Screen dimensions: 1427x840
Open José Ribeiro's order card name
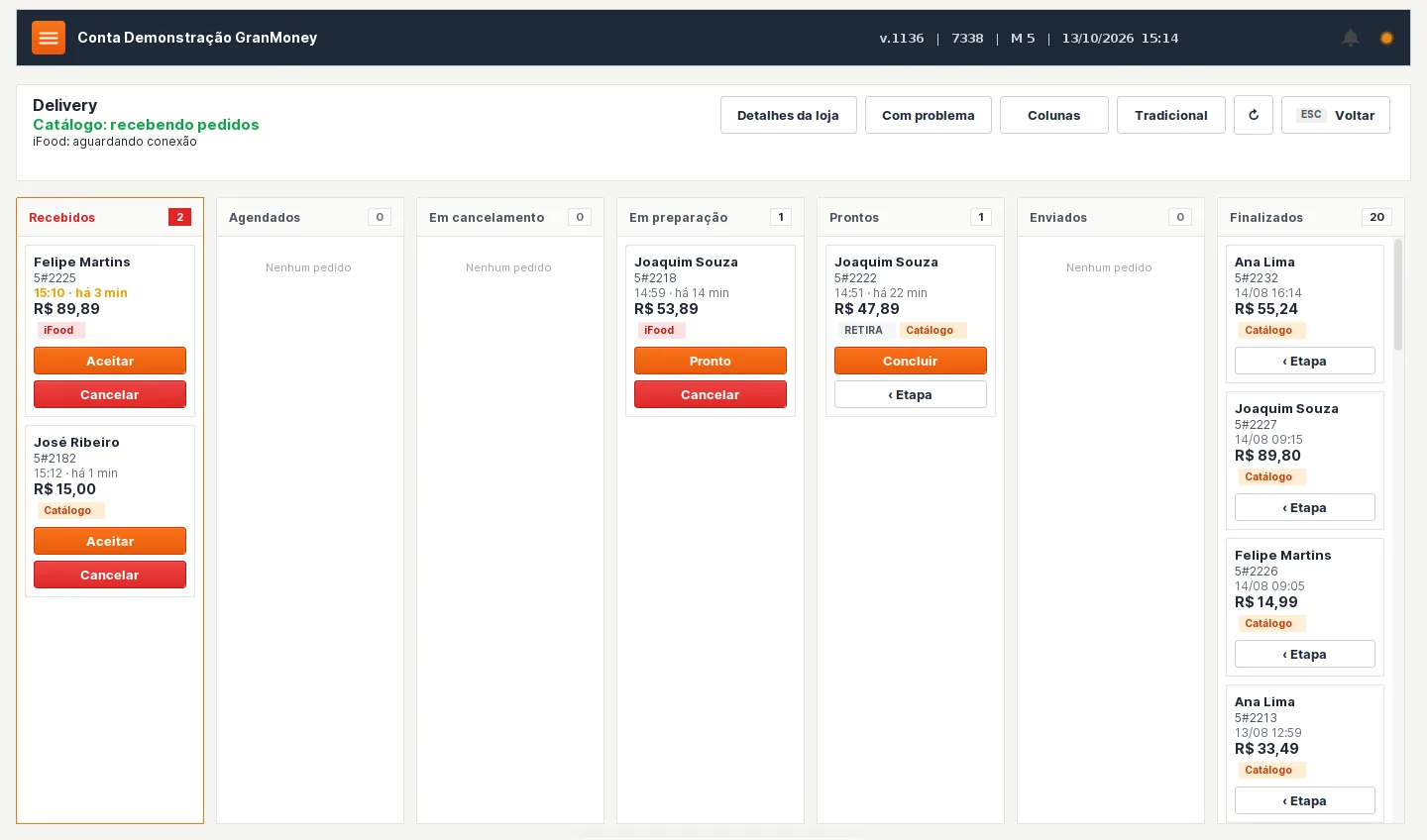[76, 442]
